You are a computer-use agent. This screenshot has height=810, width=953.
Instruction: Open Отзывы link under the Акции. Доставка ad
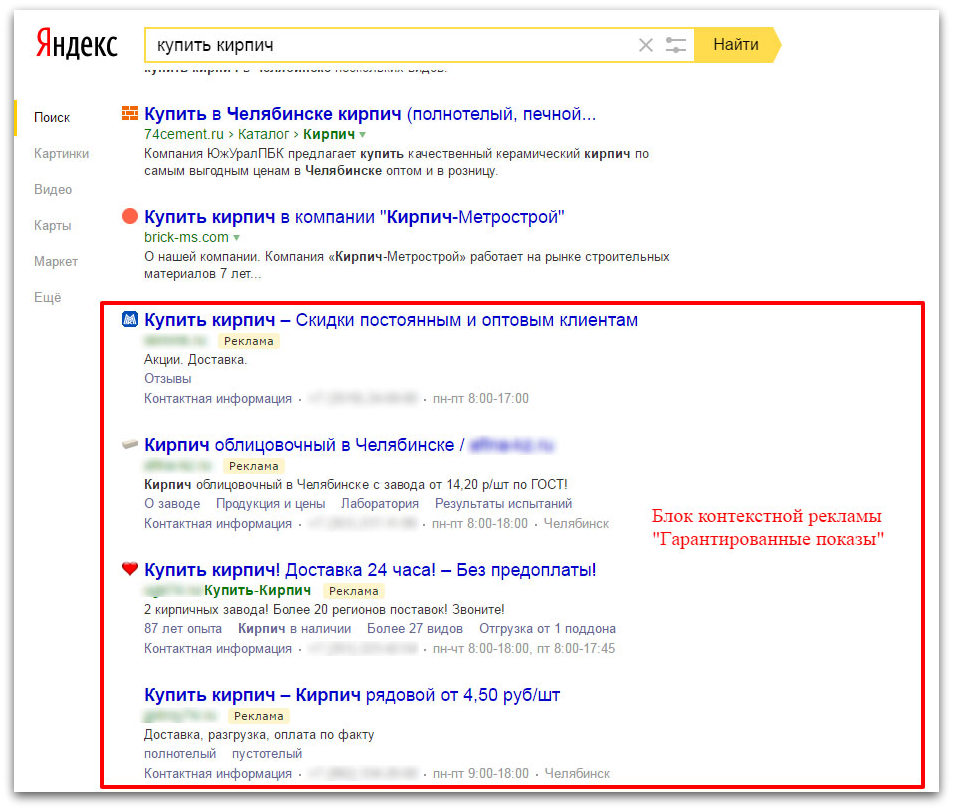click(167, 379)
